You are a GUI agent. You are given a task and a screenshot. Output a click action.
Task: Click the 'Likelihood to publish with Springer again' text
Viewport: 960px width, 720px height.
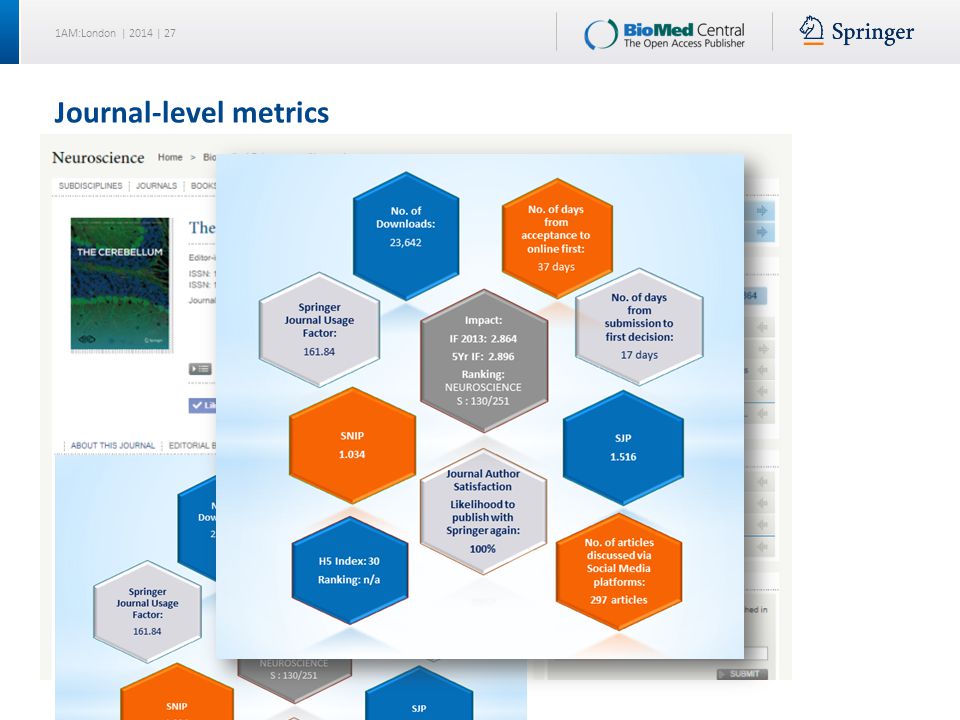coord(483,517)
